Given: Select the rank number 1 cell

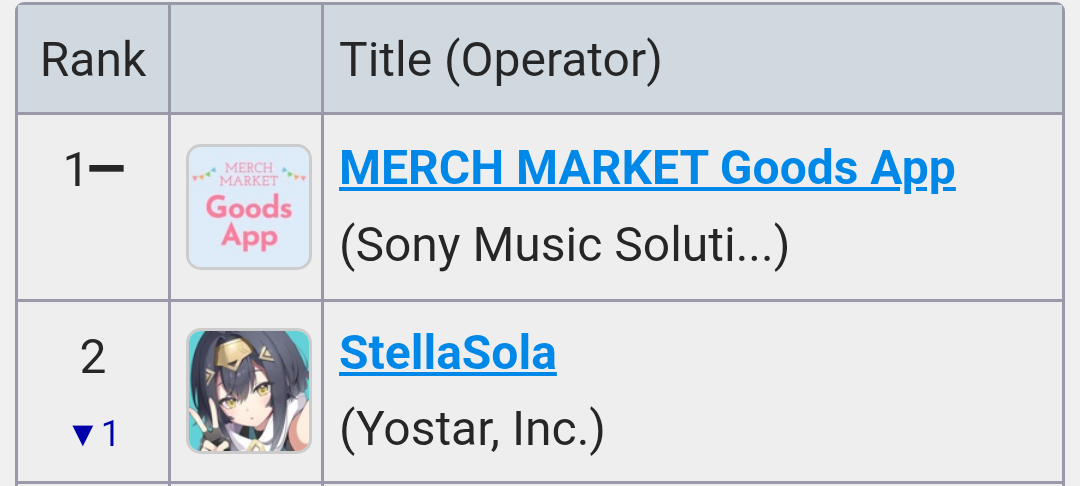Looking at the screenshot, I should pos(93,207).
